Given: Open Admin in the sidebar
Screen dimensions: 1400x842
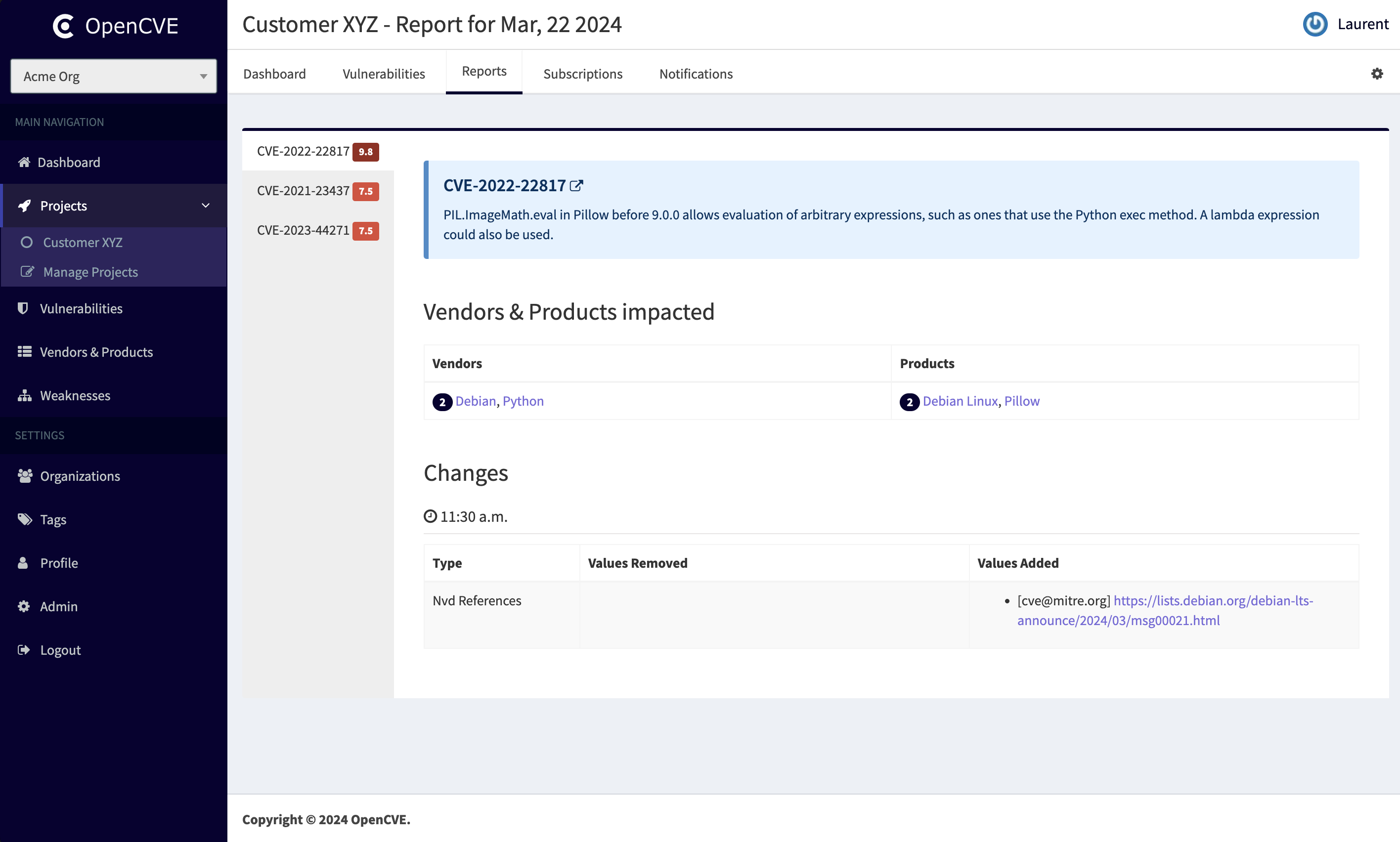Looking at the screenshot, I should (x=59, y=606).
